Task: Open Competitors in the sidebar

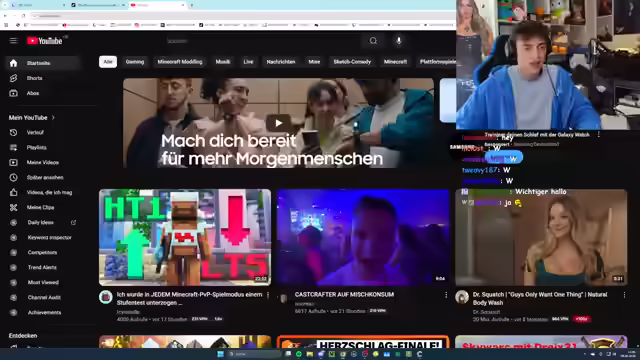Action: pos(43,252)
